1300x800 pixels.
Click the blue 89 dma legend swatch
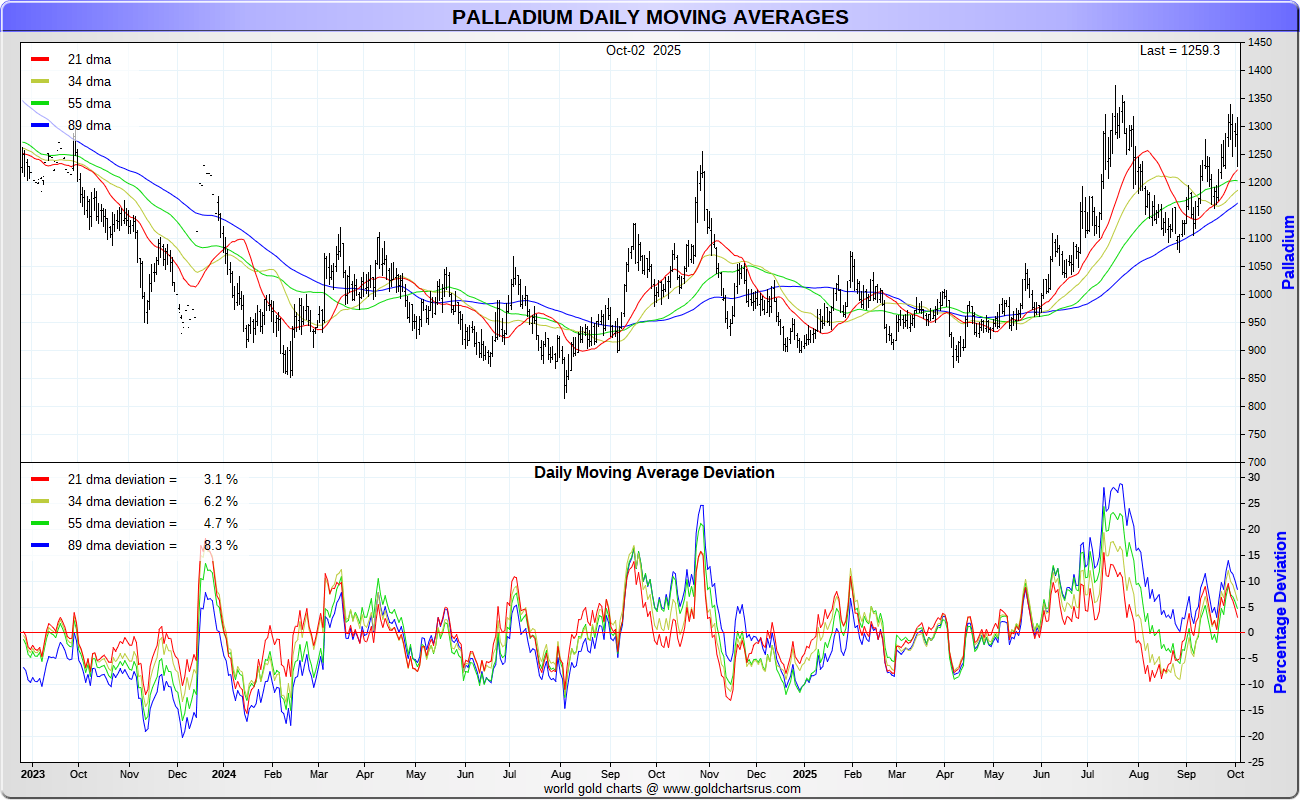coord(40,126)
